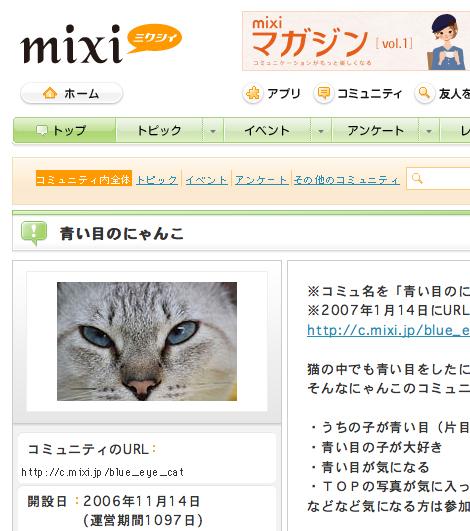Open the c.mixi.jp/blue_e... hyperlink

[388, 330]
